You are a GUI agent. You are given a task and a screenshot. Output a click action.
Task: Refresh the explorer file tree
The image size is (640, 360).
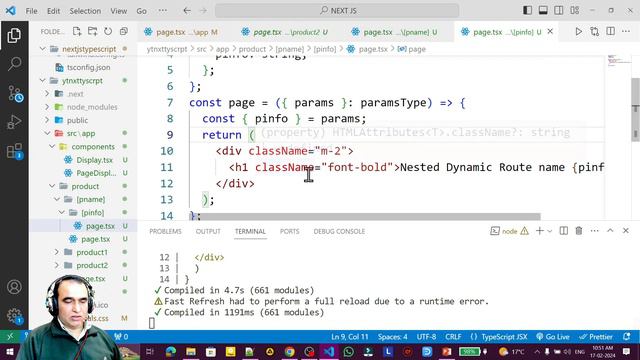coord(108,31)
